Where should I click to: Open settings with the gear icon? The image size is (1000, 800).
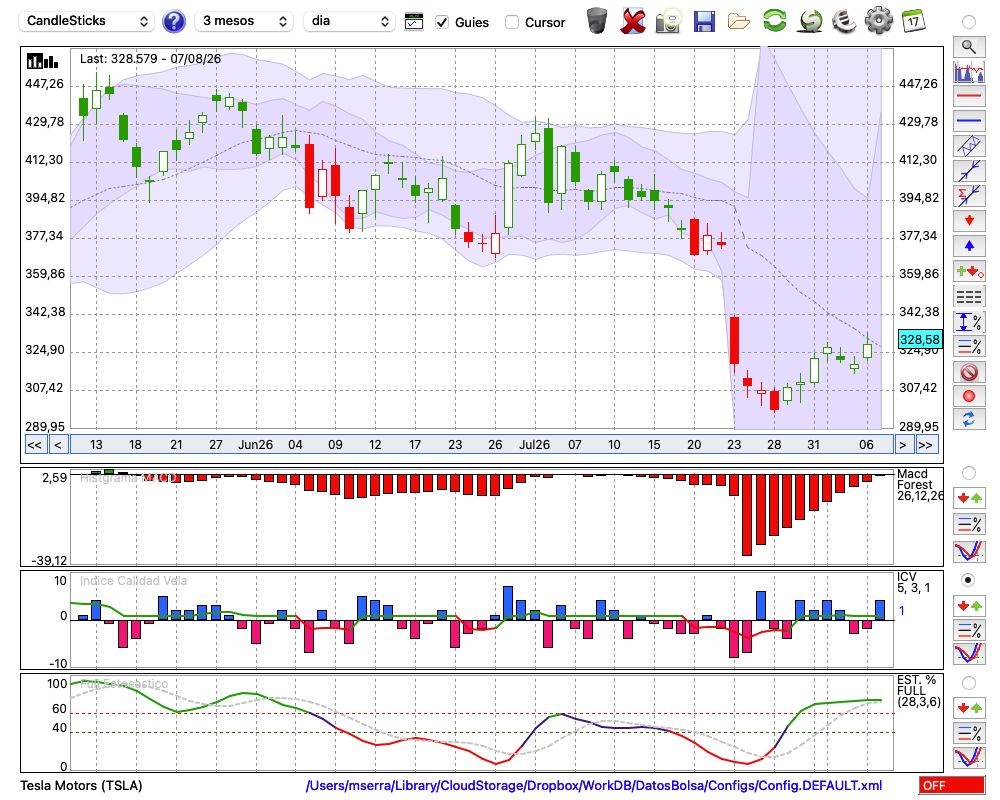[878, 21]
